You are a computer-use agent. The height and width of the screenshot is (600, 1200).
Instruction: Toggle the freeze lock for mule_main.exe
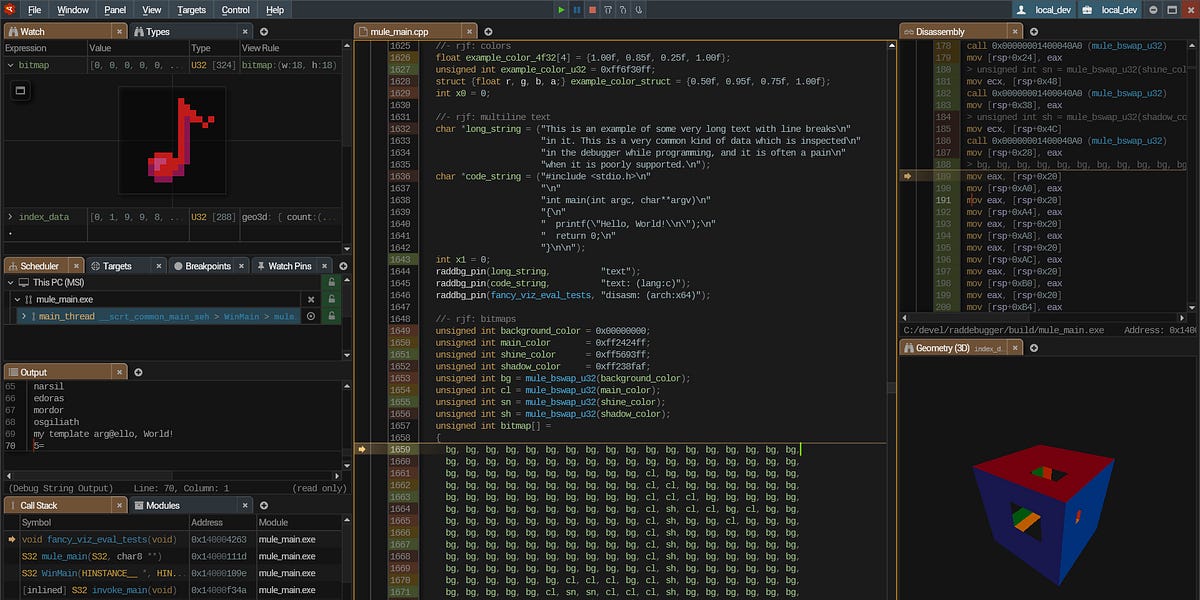332,298
